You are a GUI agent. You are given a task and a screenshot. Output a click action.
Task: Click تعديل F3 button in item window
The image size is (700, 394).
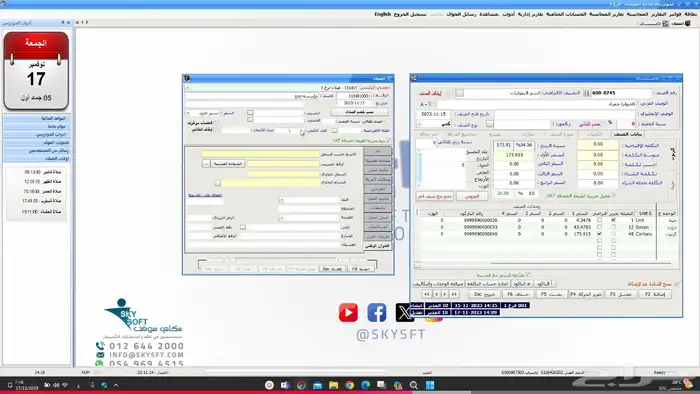[621, 294]
